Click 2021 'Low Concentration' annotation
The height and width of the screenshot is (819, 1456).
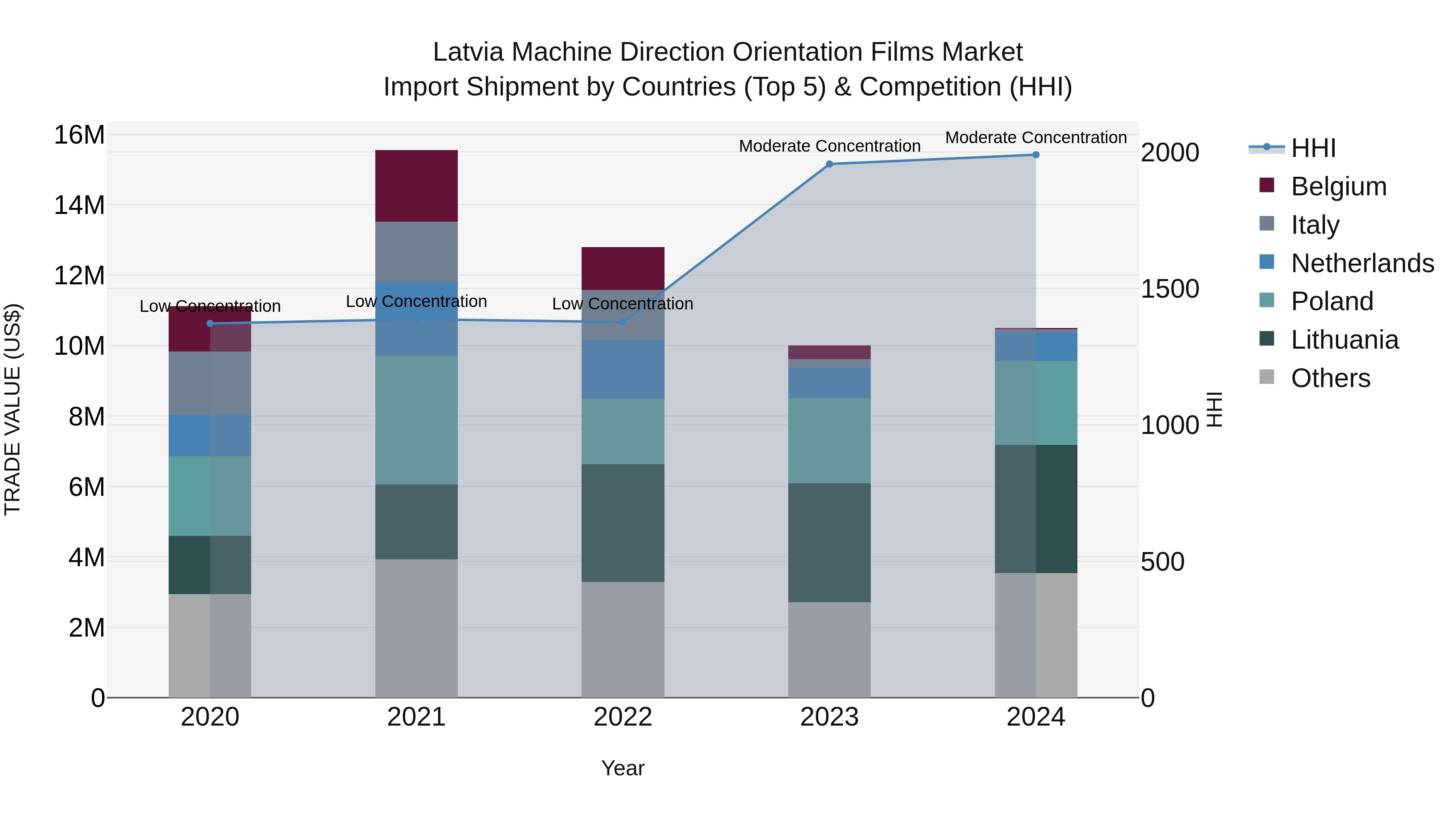(417, 302)
